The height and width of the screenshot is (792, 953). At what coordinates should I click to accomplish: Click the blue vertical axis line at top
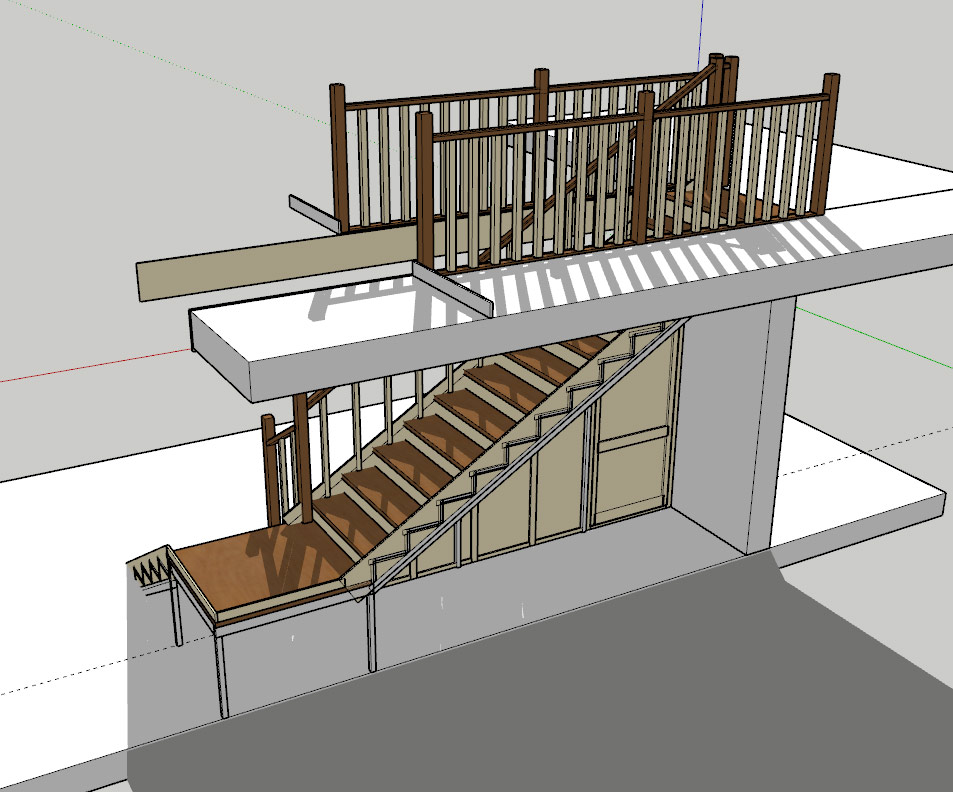[x=702, y=27]
